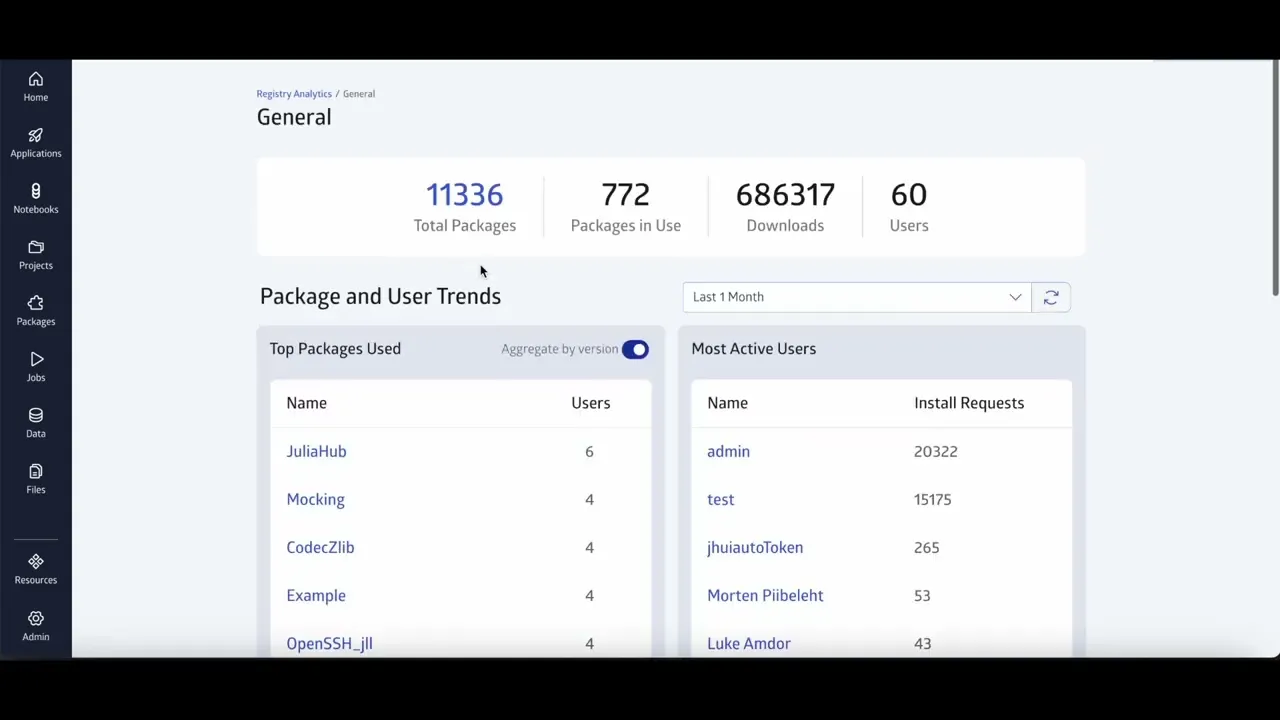Screen dimensions: 1280x720
Task: Open the jhuiautoToken user link
Action: pyautogui.click(x=755, y=547)
